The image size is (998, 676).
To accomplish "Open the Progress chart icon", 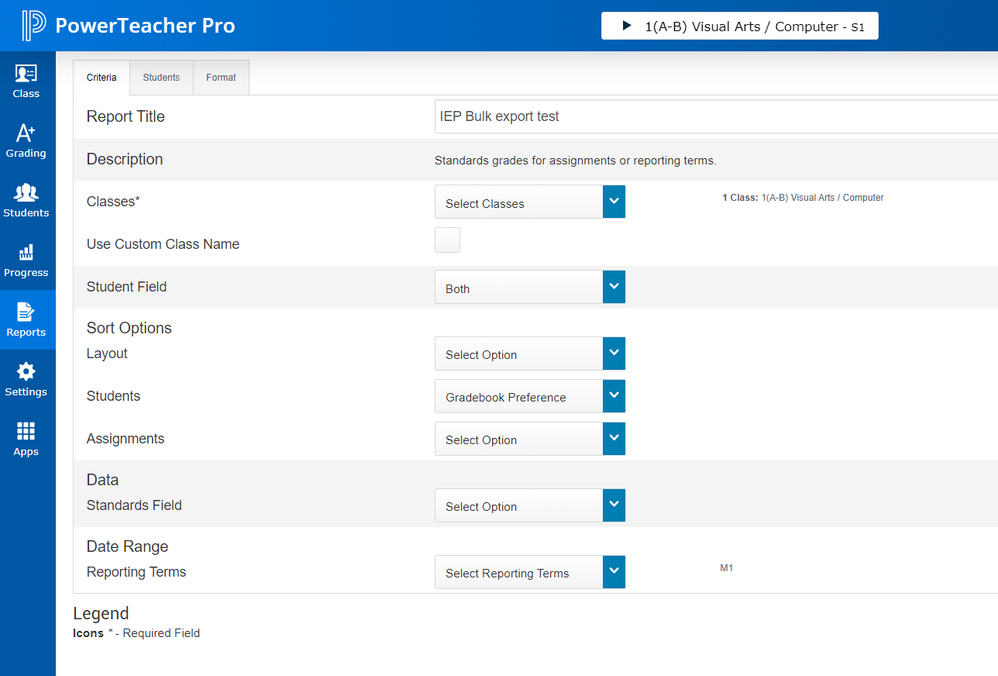I will click(x=26, y=253).
